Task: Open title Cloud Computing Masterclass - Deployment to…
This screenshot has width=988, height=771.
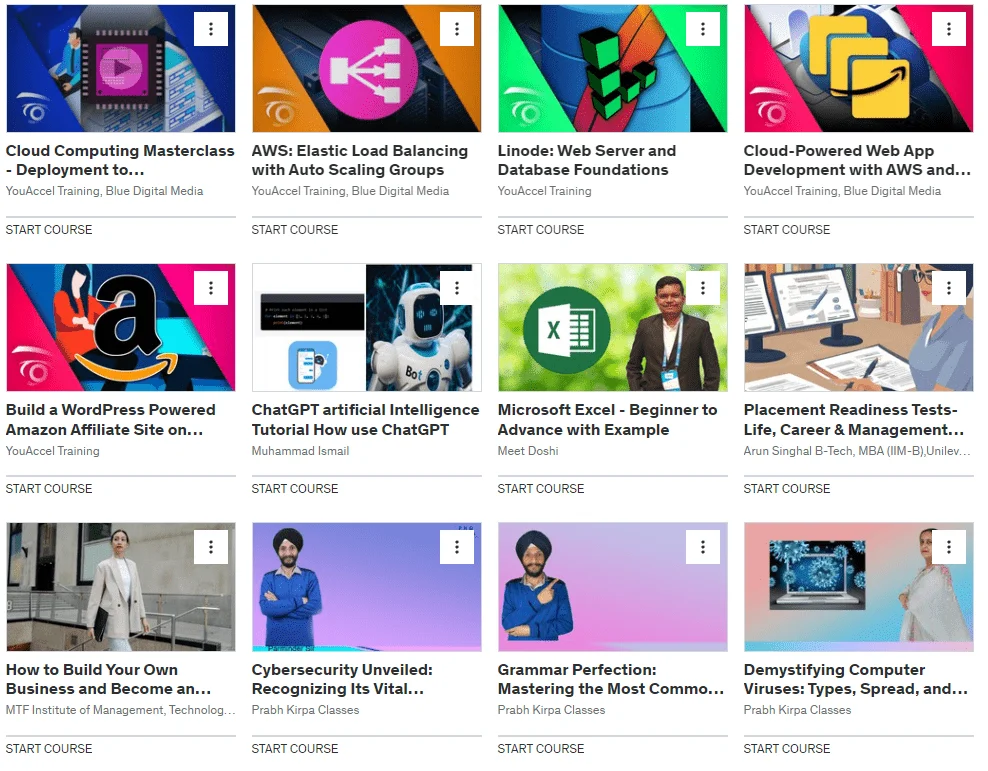Action: click(x=120, y=161)
